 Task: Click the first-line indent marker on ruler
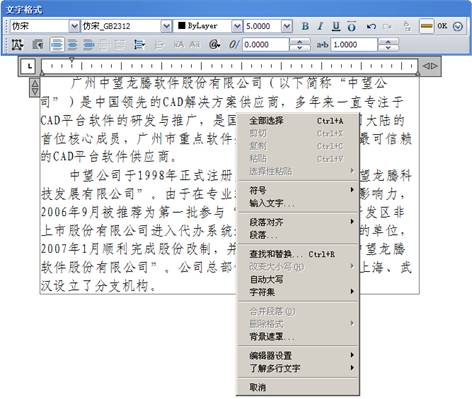(72, 59)
